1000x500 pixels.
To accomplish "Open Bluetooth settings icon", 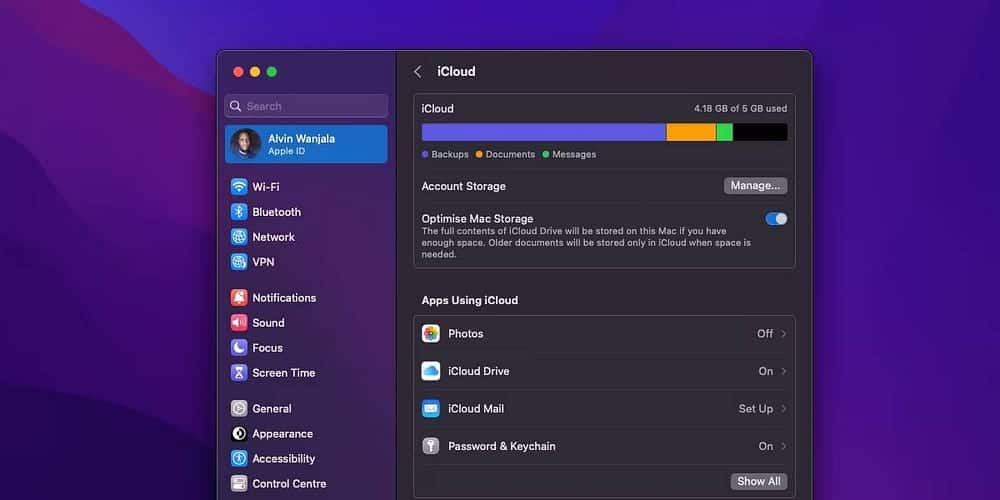I will pyautogui.click(x=239, y=212).
